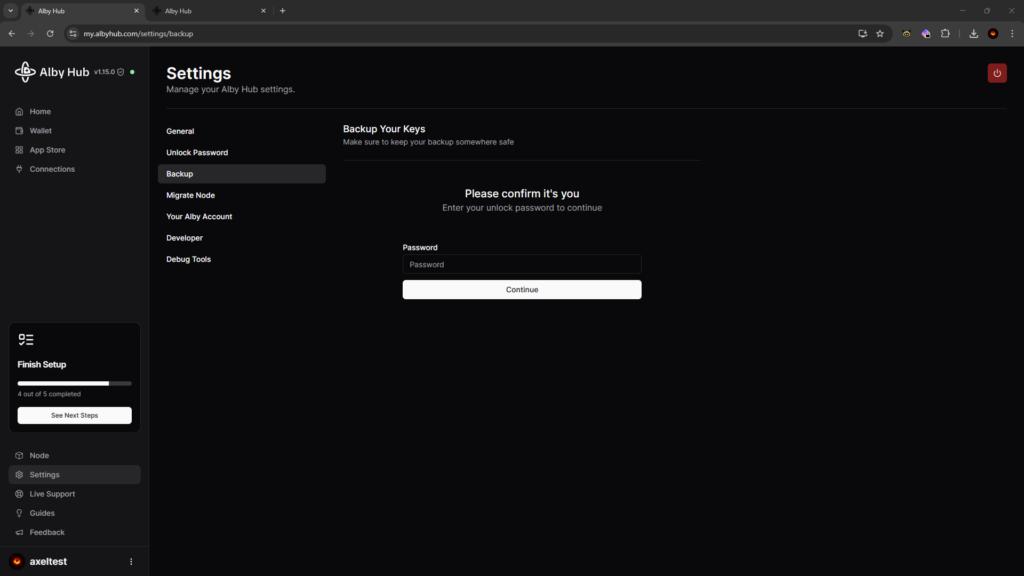The width and height of the screenshot is (1024, 576).
Task: Open Live Support
Action: (52, 494)
